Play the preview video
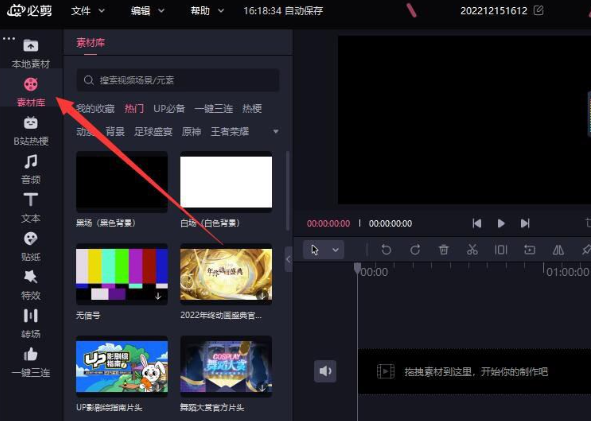The image size is (591, 421). point(501,224)
